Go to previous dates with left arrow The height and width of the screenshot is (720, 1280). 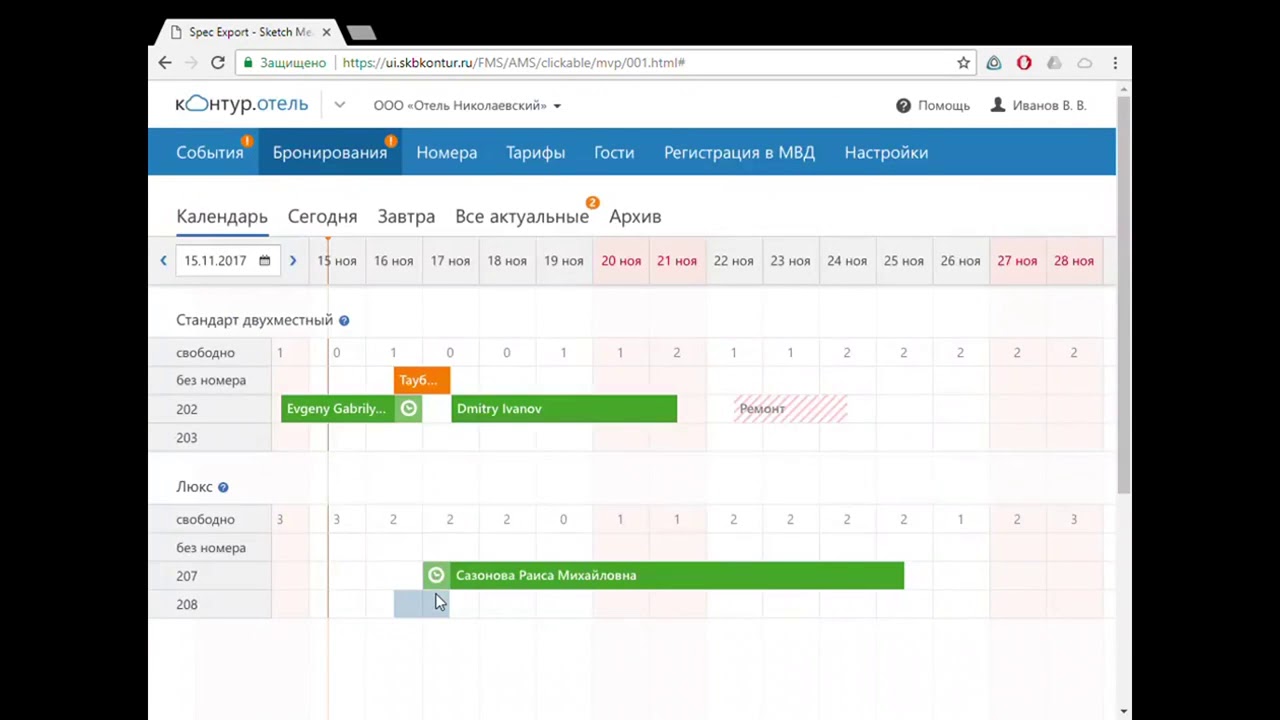[163, 261]
